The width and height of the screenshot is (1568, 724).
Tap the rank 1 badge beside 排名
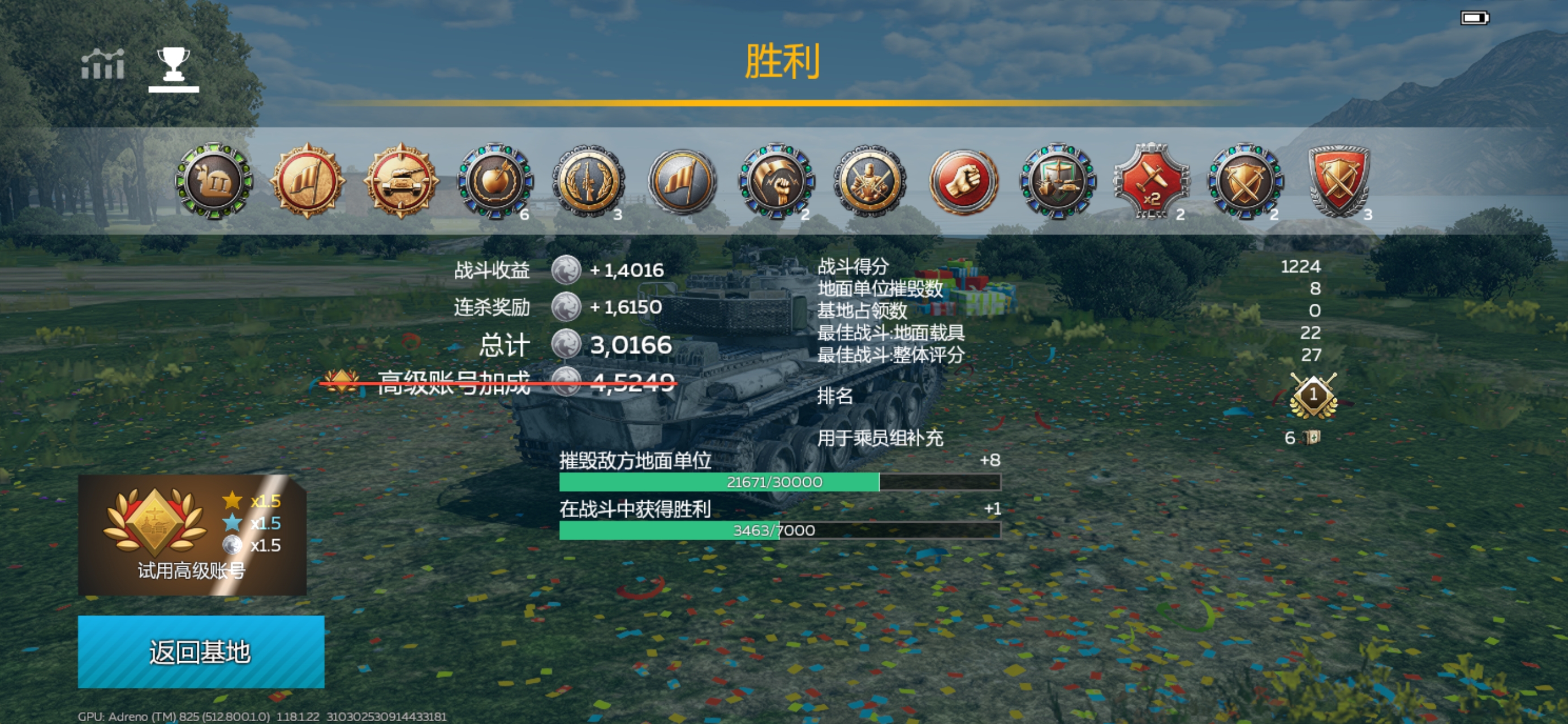coord(1313,396)
